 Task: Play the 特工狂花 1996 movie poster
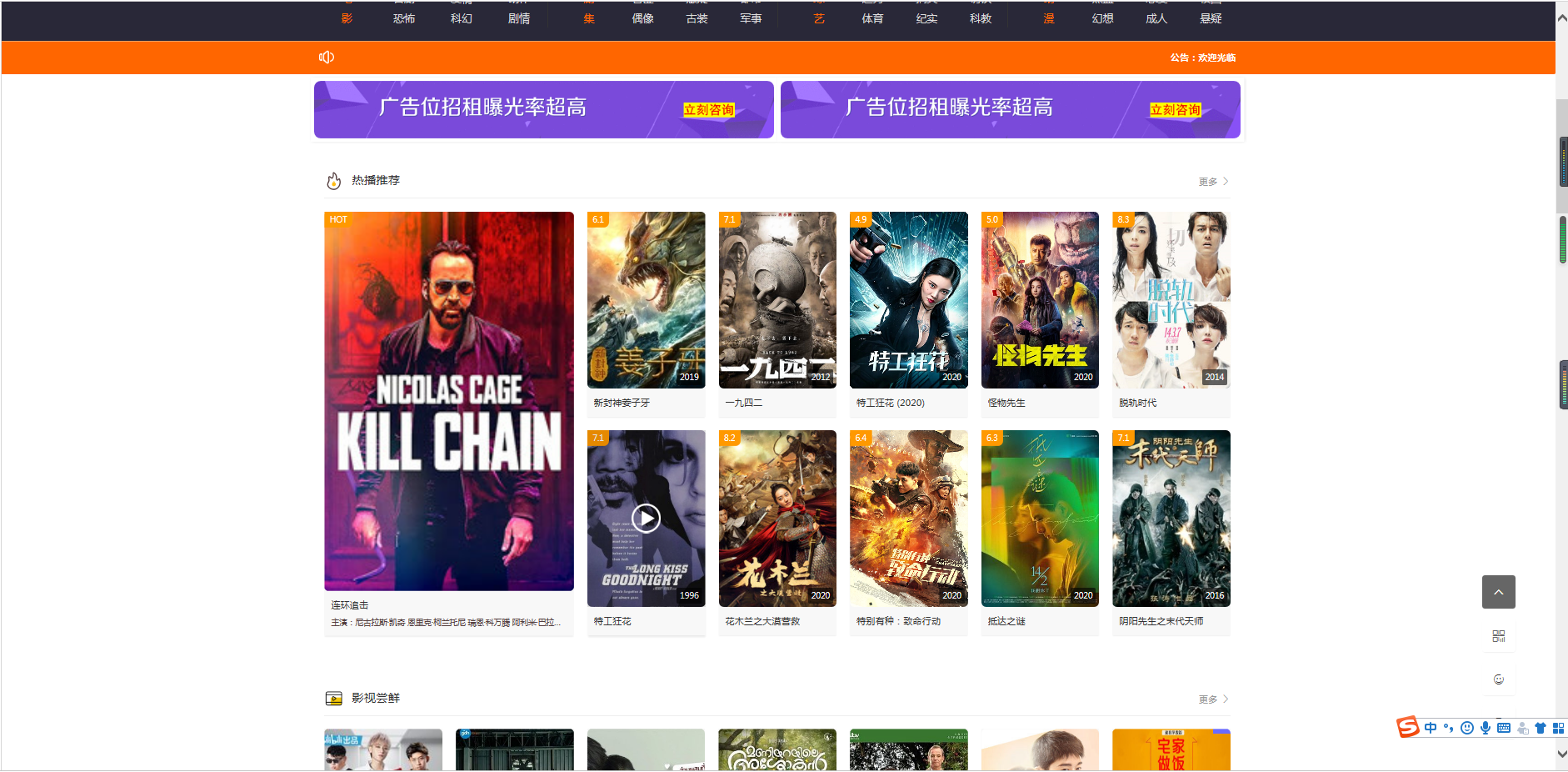[x=646, y=518]
